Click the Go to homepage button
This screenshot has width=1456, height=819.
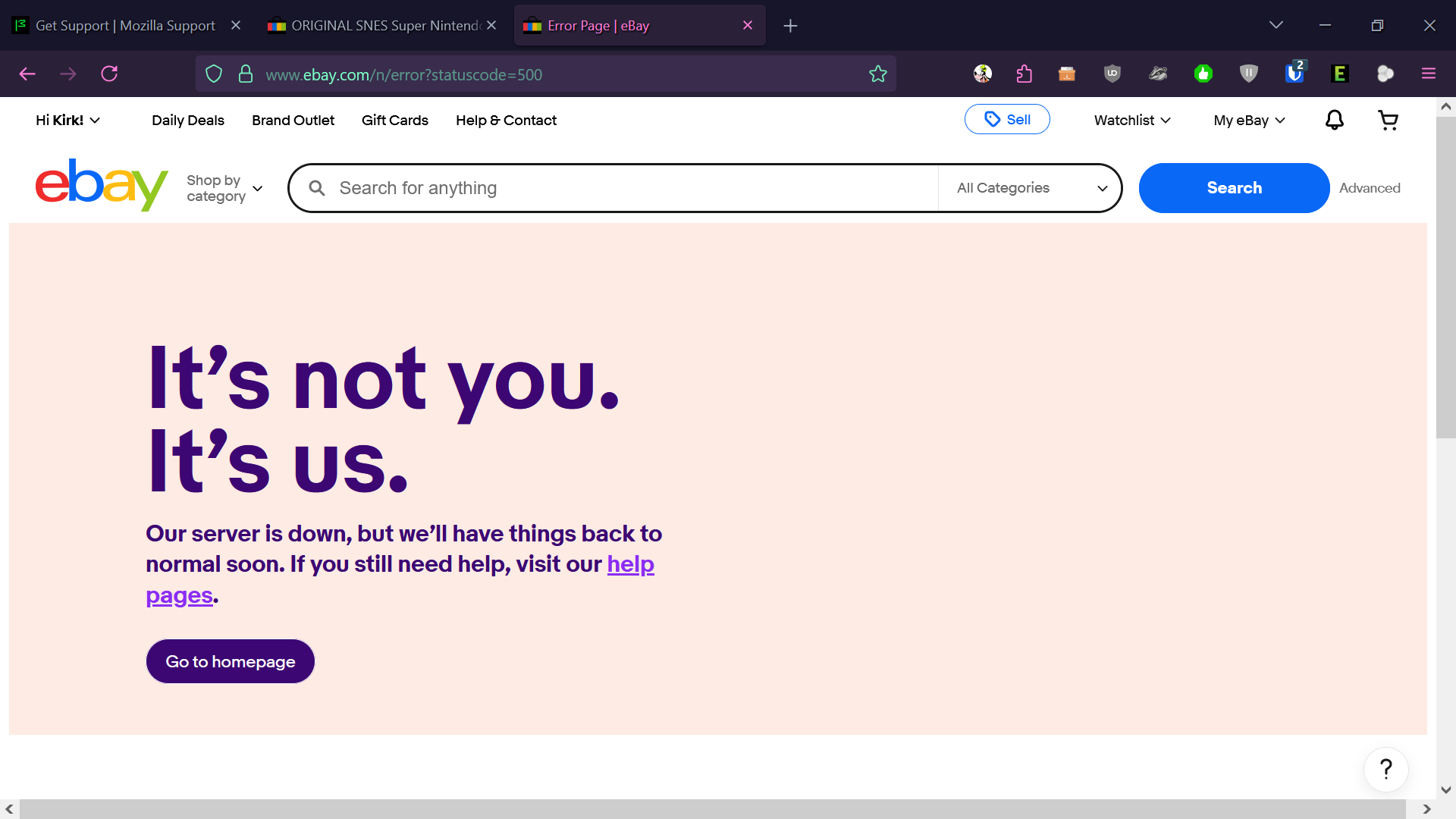click(x=230, y=661)
